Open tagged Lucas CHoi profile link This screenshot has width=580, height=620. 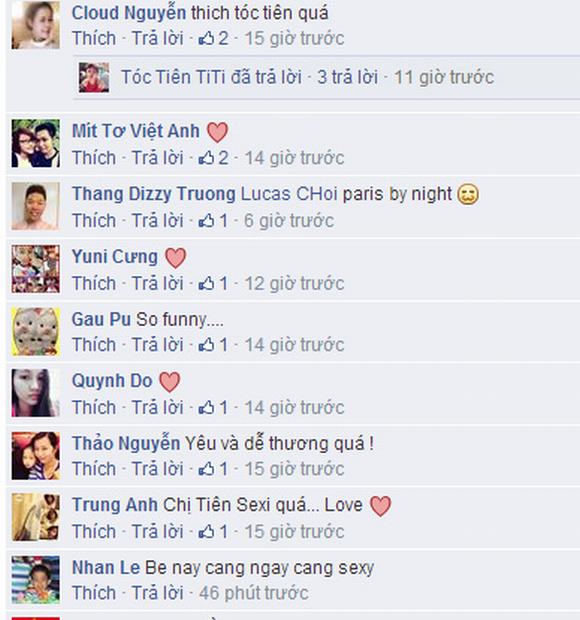(x=289, y=194)
